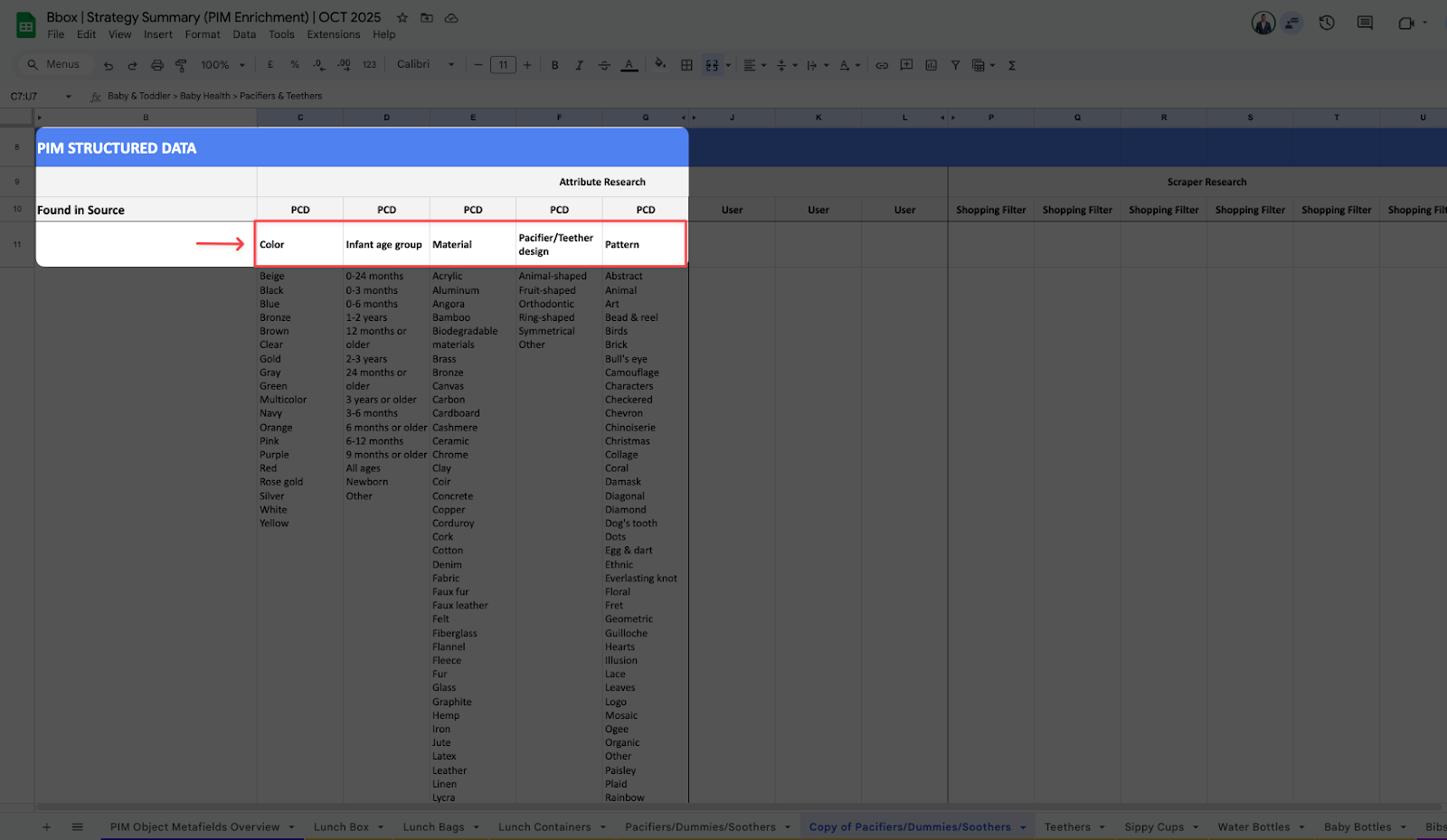
Task: Increase font size with plus button
Action: click(527, 65)
